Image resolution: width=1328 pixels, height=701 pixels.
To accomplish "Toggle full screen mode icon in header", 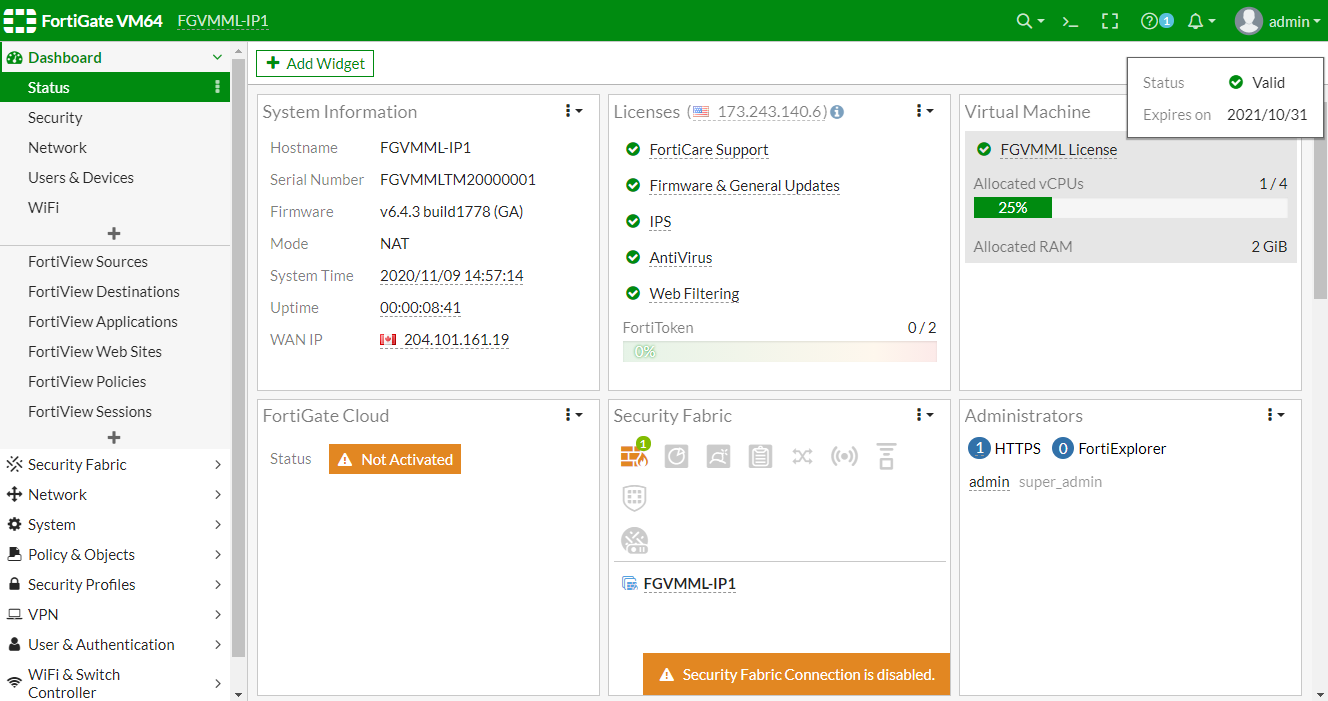I will tap(1110, 21).
